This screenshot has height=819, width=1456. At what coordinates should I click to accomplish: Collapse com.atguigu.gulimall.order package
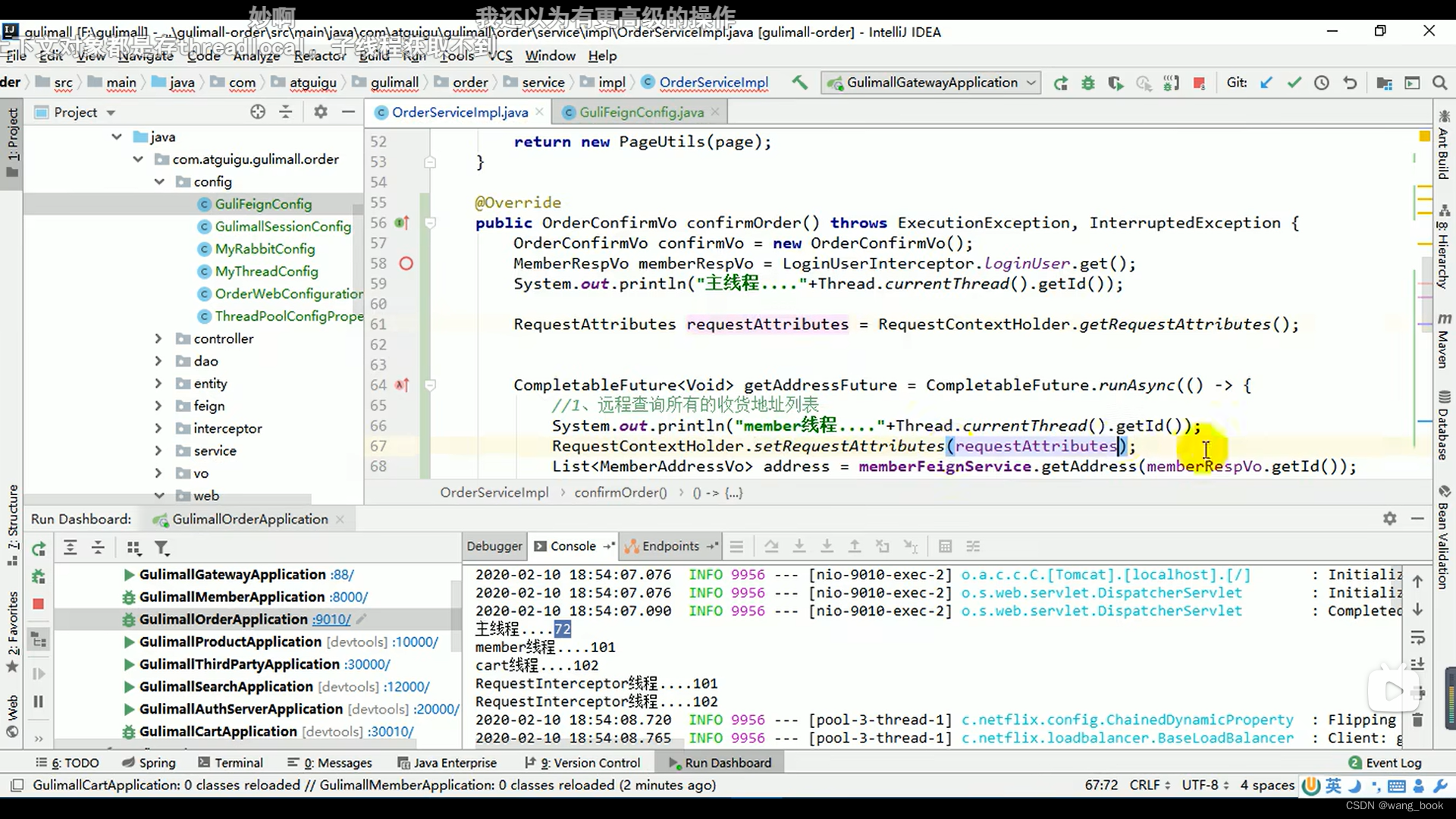point(138,159)
